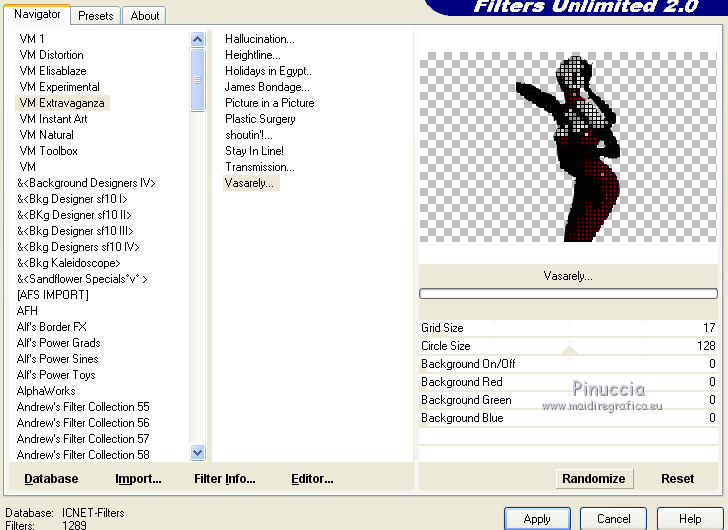This screenshot has width=728, height=530.
Task: Select the VM 1 filter category
Action: (32, 39)
